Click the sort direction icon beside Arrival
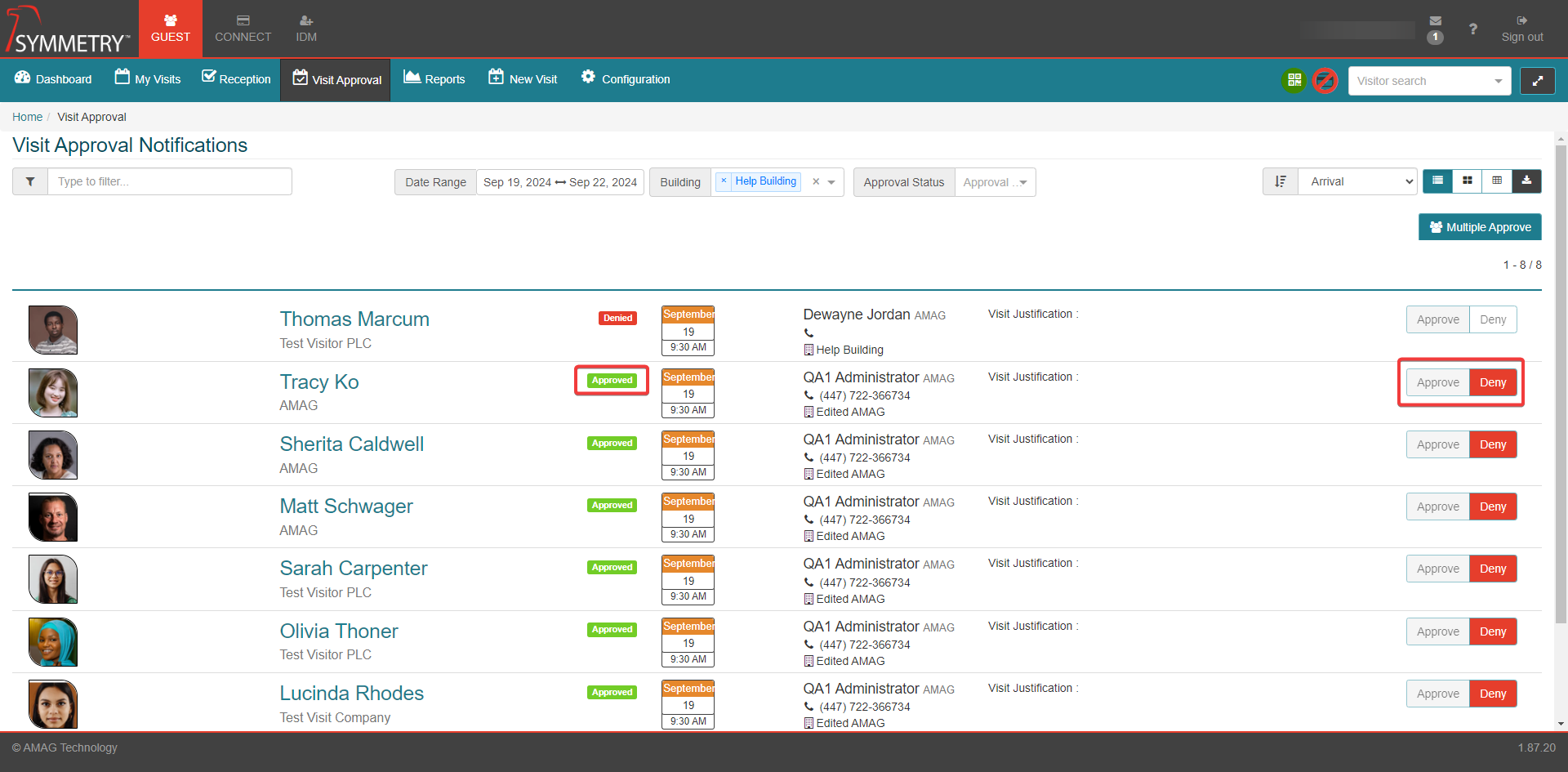 1280,181
